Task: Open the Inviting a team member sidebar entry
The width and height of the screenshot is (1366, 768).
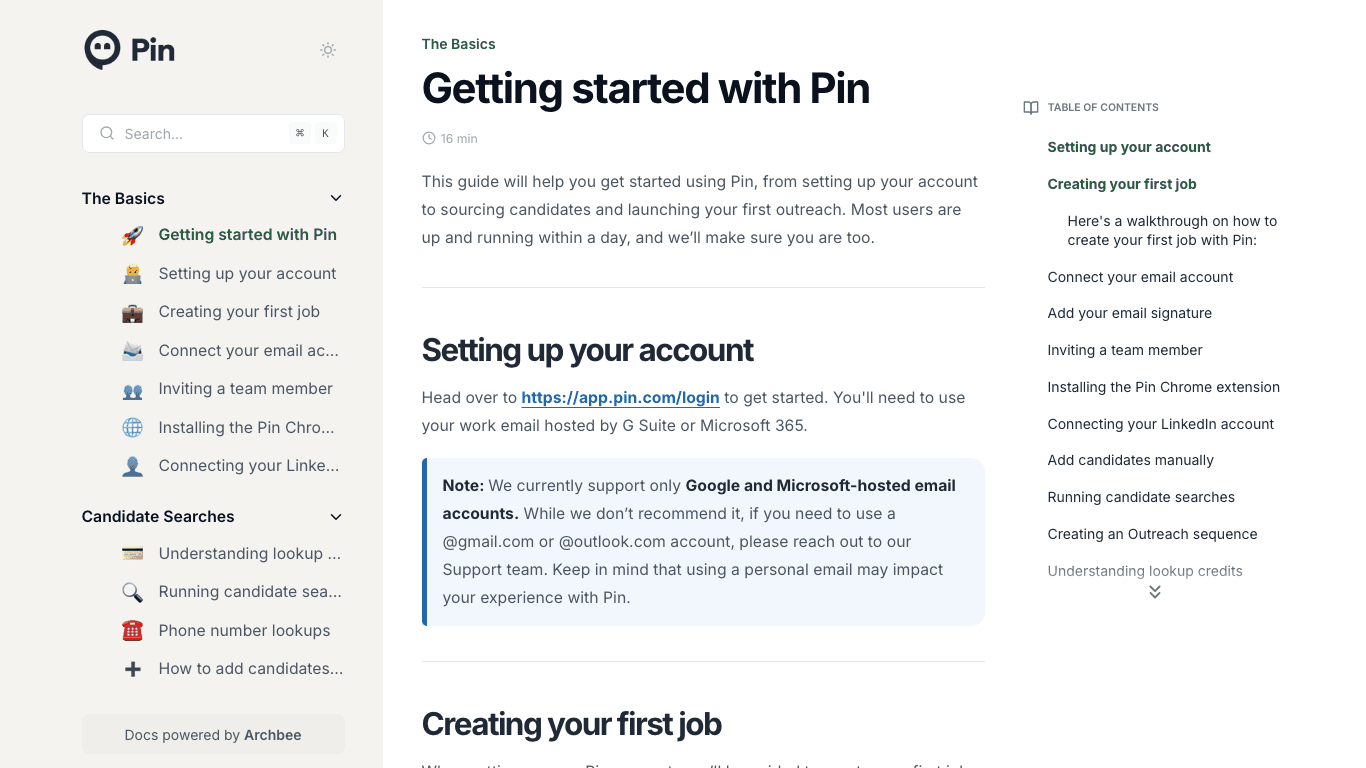Action: 245,388
